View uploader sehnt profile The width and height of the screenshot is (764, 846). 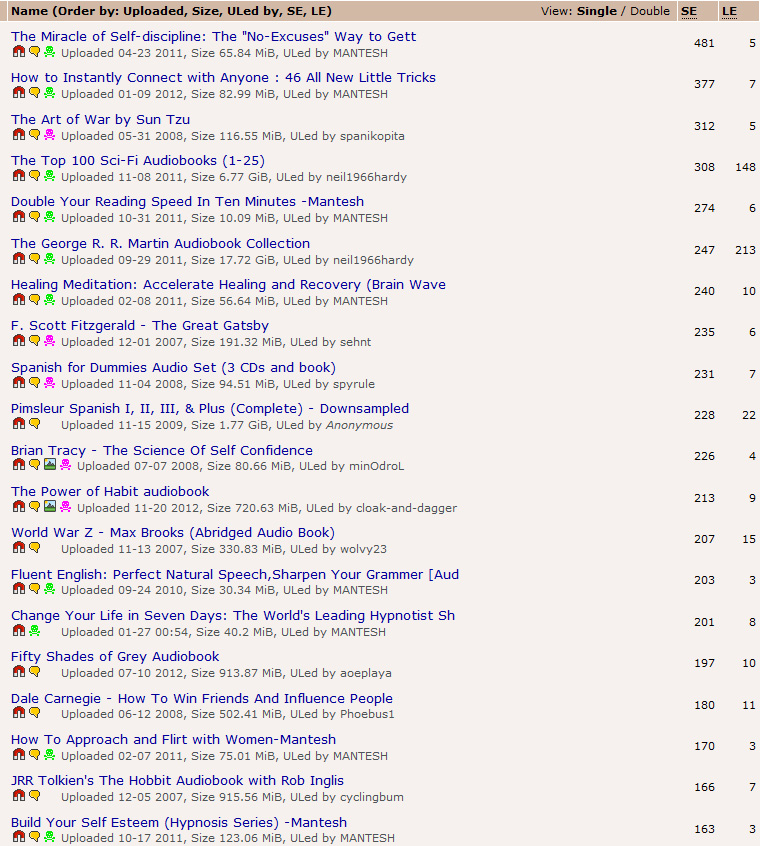[x=356, y=342]
